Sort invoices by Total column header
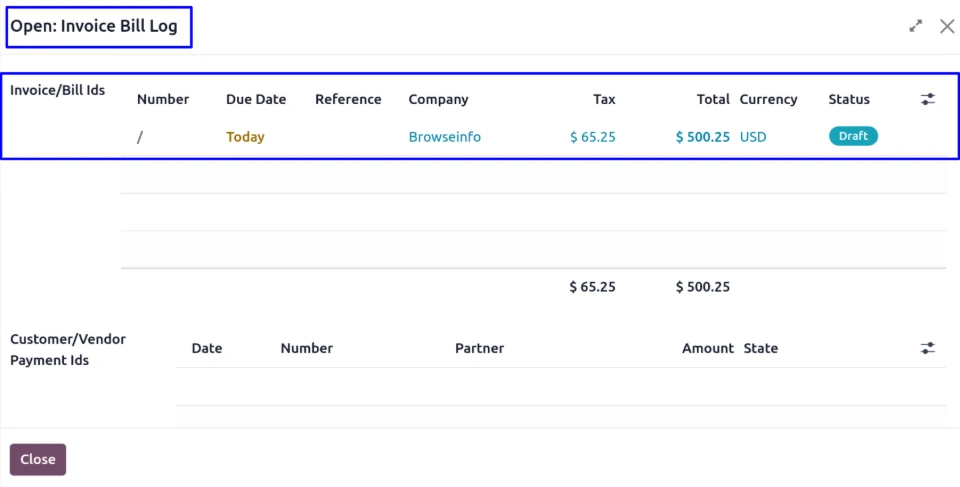 point(713,99)
